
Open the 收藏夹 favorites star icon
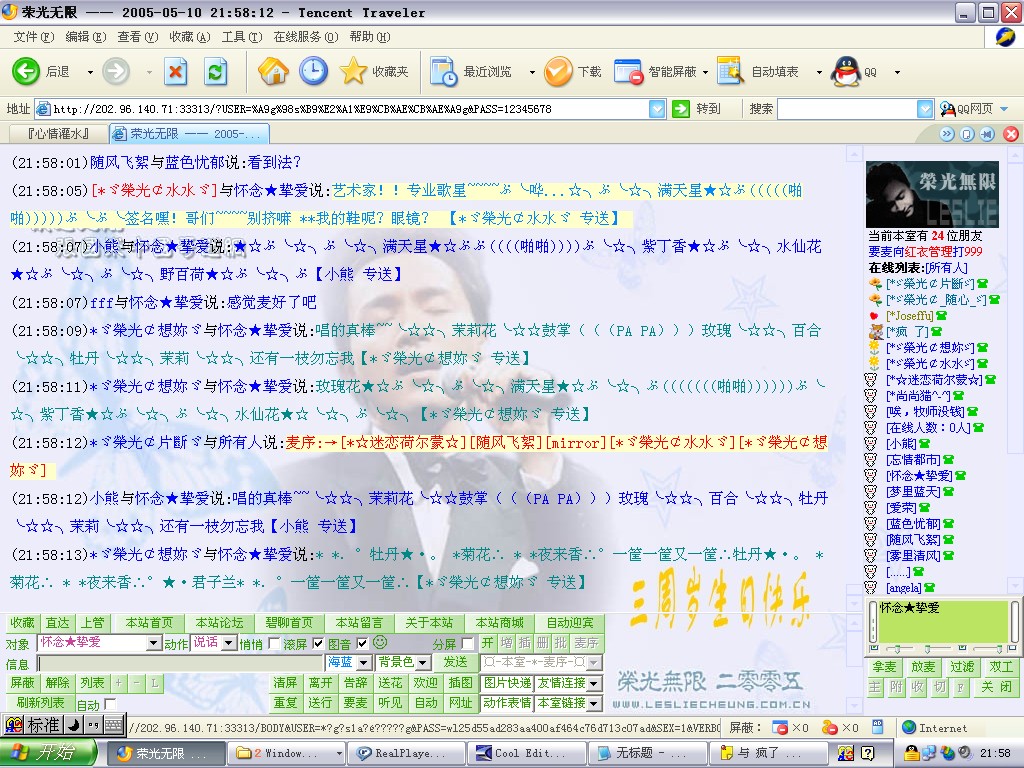[x=353, y=71]
